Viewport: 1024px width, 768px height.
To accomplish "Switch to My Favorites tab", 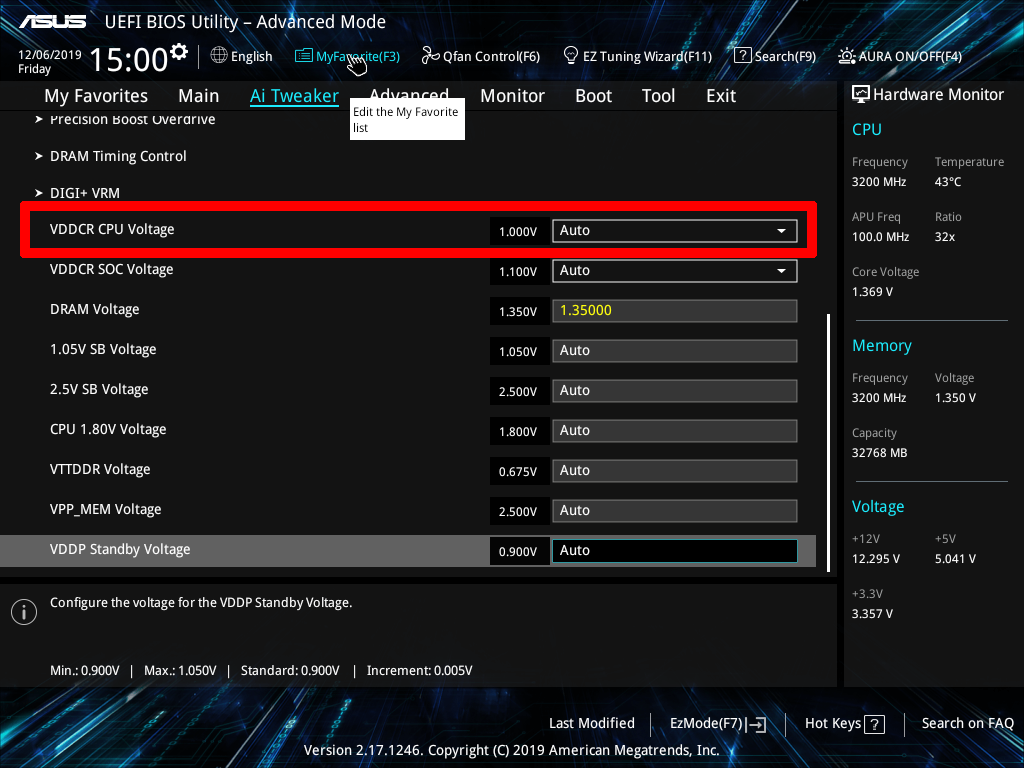I will [96, 96].
